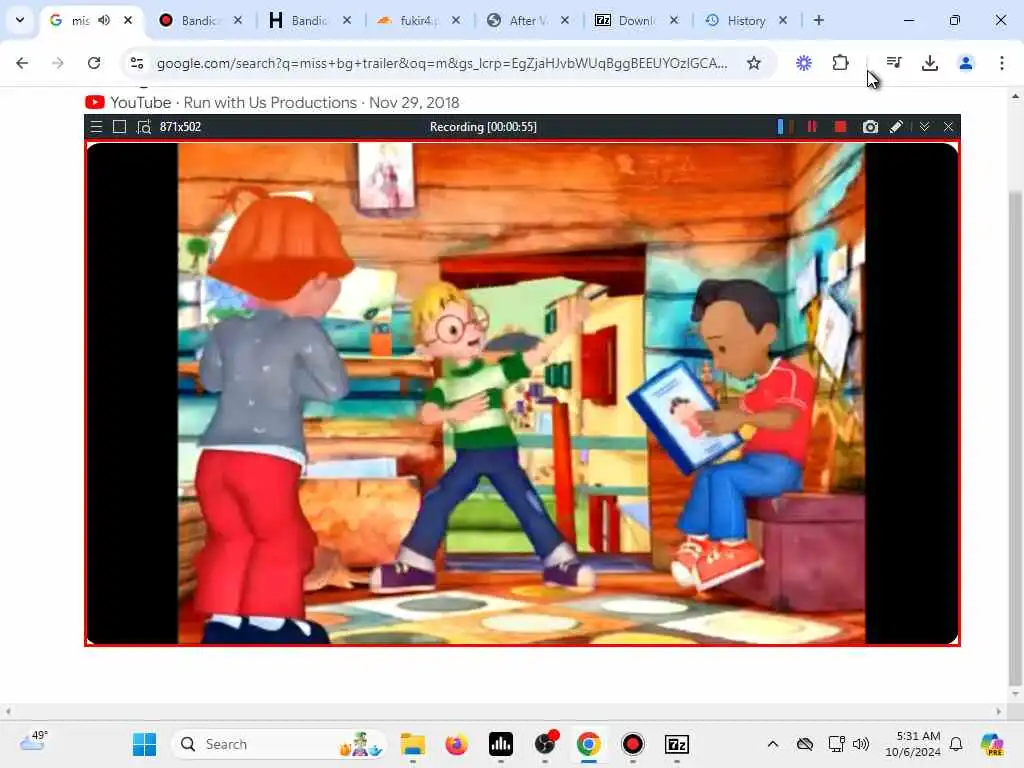
Task: Switch to the History tab
Action: tap(746, 20)
